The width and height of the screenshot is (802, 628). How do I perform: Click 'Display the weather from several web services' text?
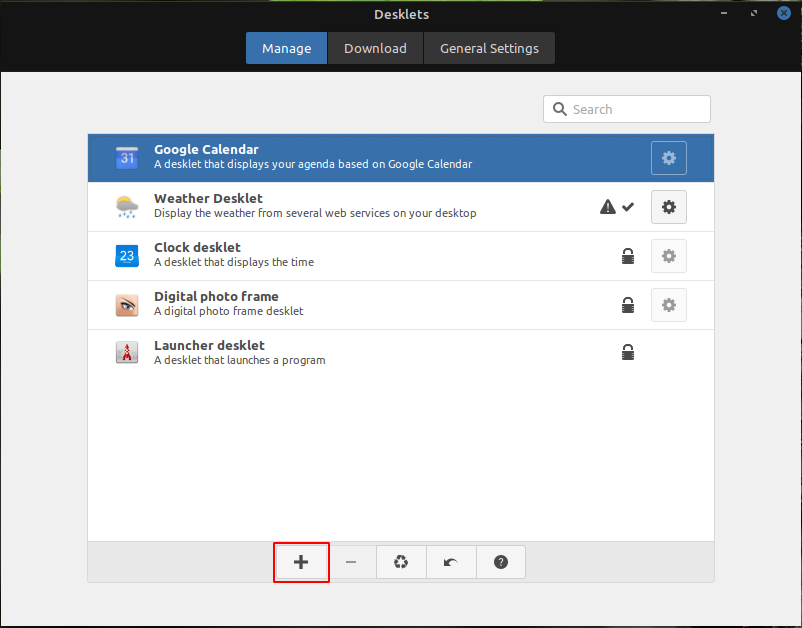point(315,213)
